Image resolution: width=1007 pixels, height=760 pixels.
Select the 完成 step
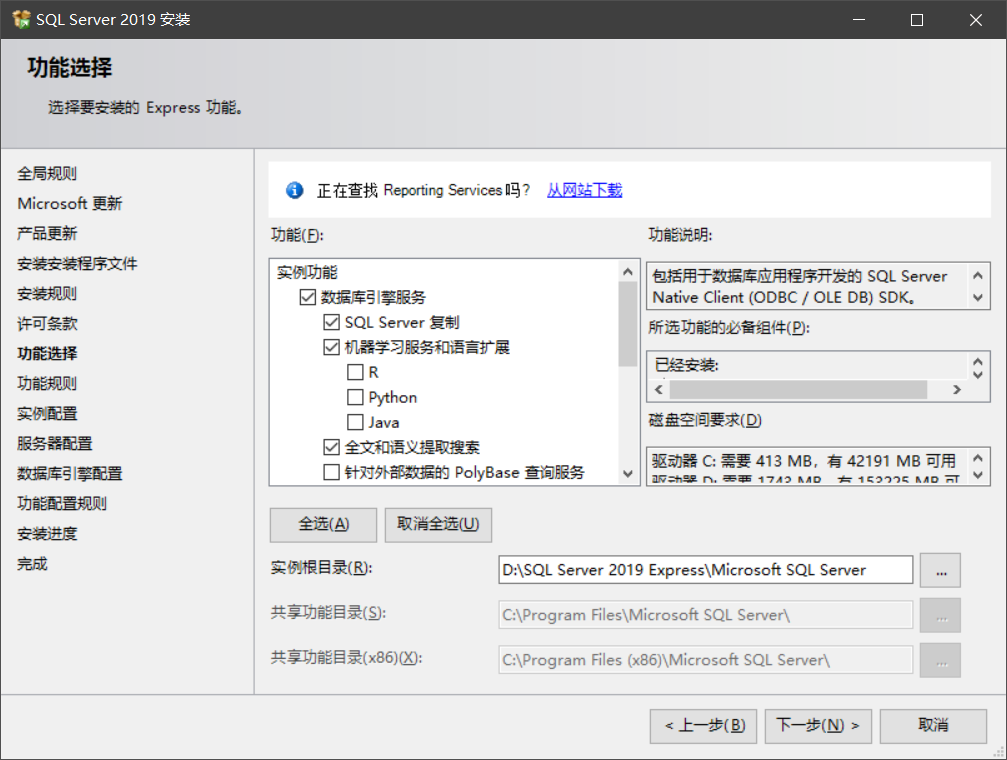[x=32, y=564]
